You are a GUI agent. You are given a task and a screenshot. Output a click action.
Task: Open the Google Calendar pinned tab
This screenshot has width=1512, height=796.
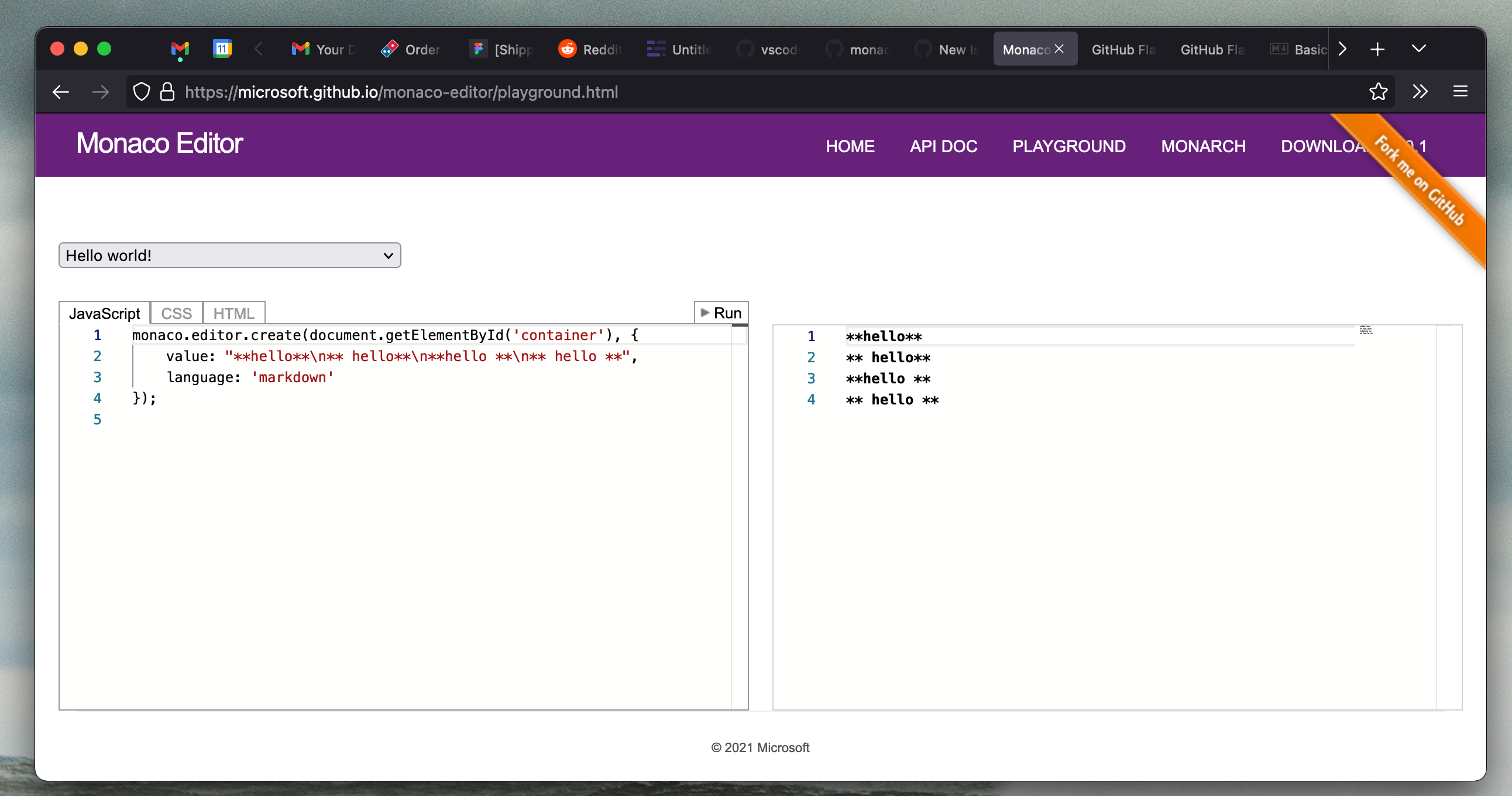[222, 49]
